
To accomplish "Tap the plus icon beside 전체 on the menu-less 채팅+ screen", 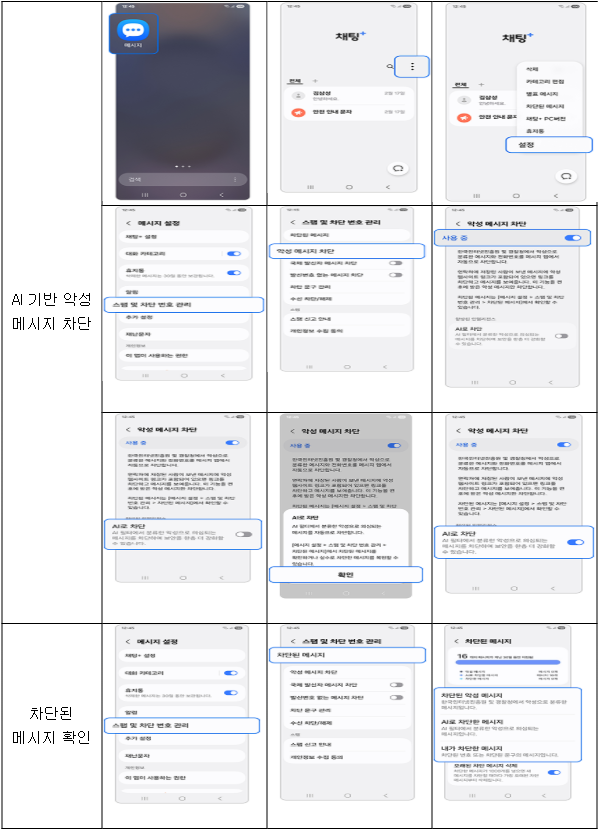I will [315, 81].
